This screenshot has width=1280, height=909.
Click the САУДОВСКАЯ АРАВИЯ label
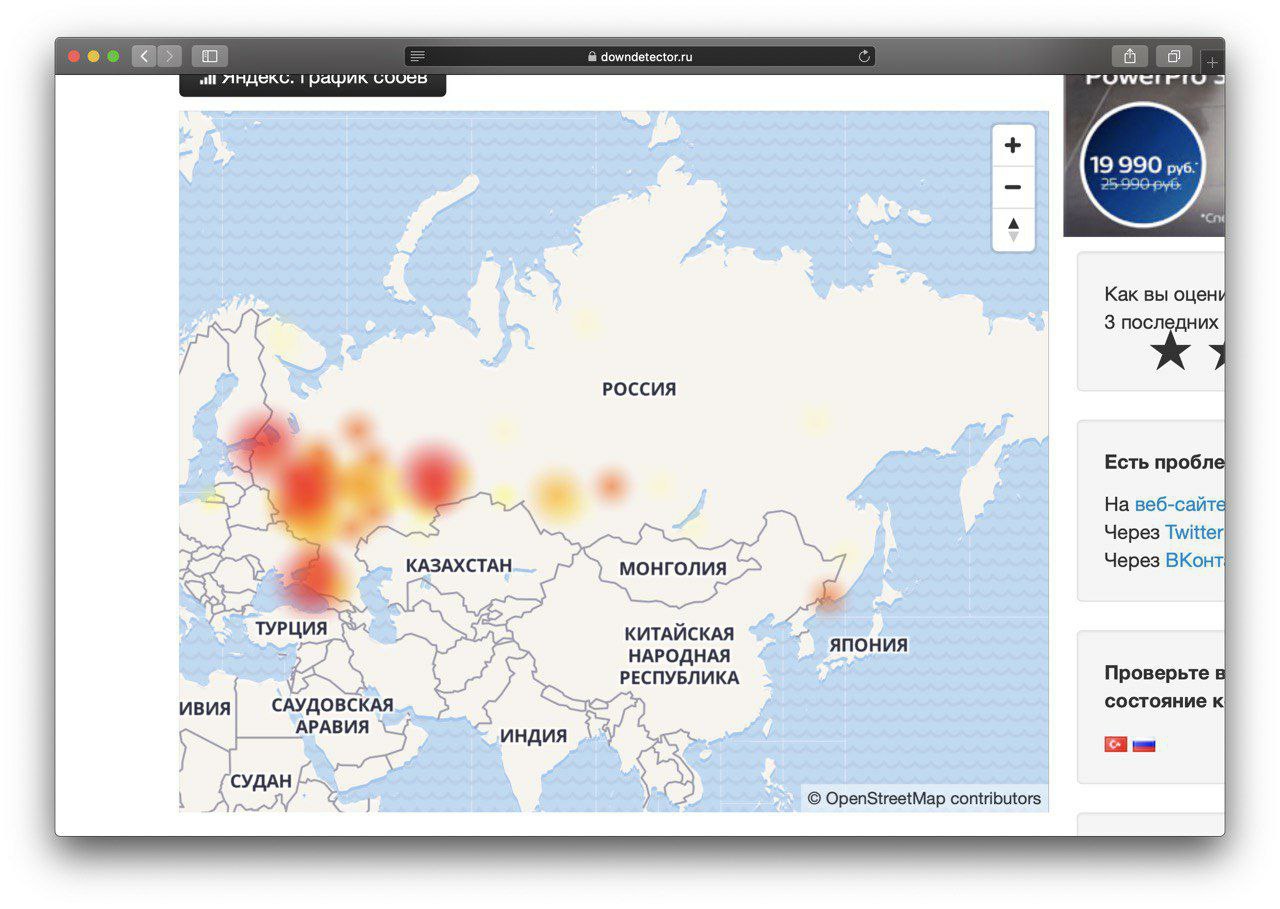332,715
